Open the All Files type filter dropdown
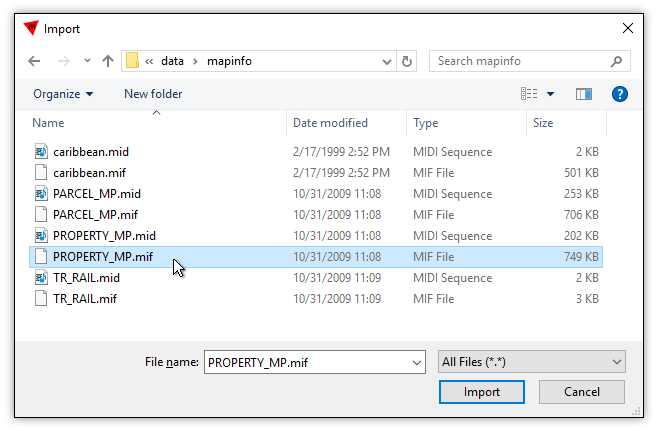 click(x=532, y=362)
